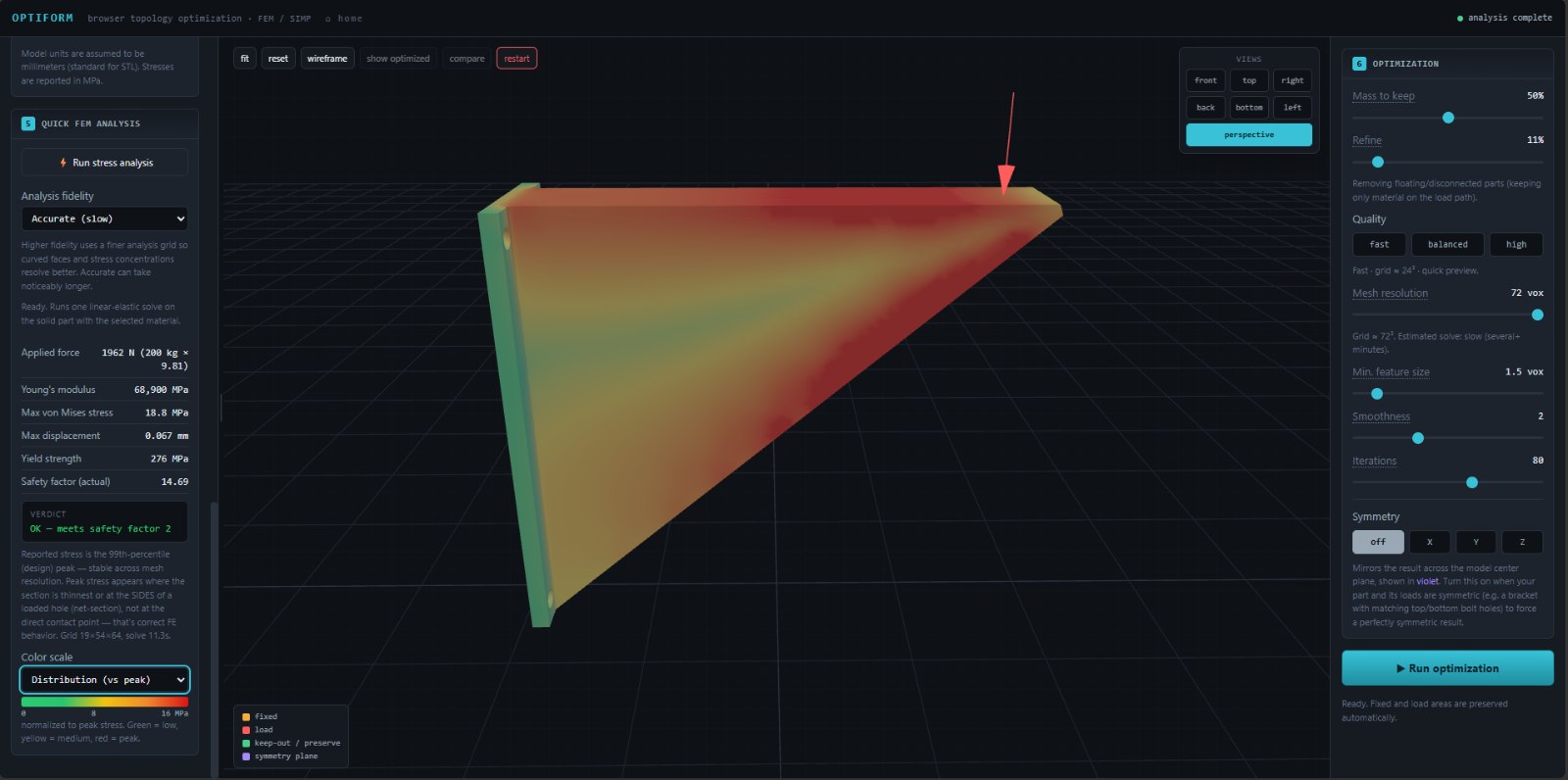1568x780 pixels.
Task: Select the perspective view
Action: [1249, 135]
